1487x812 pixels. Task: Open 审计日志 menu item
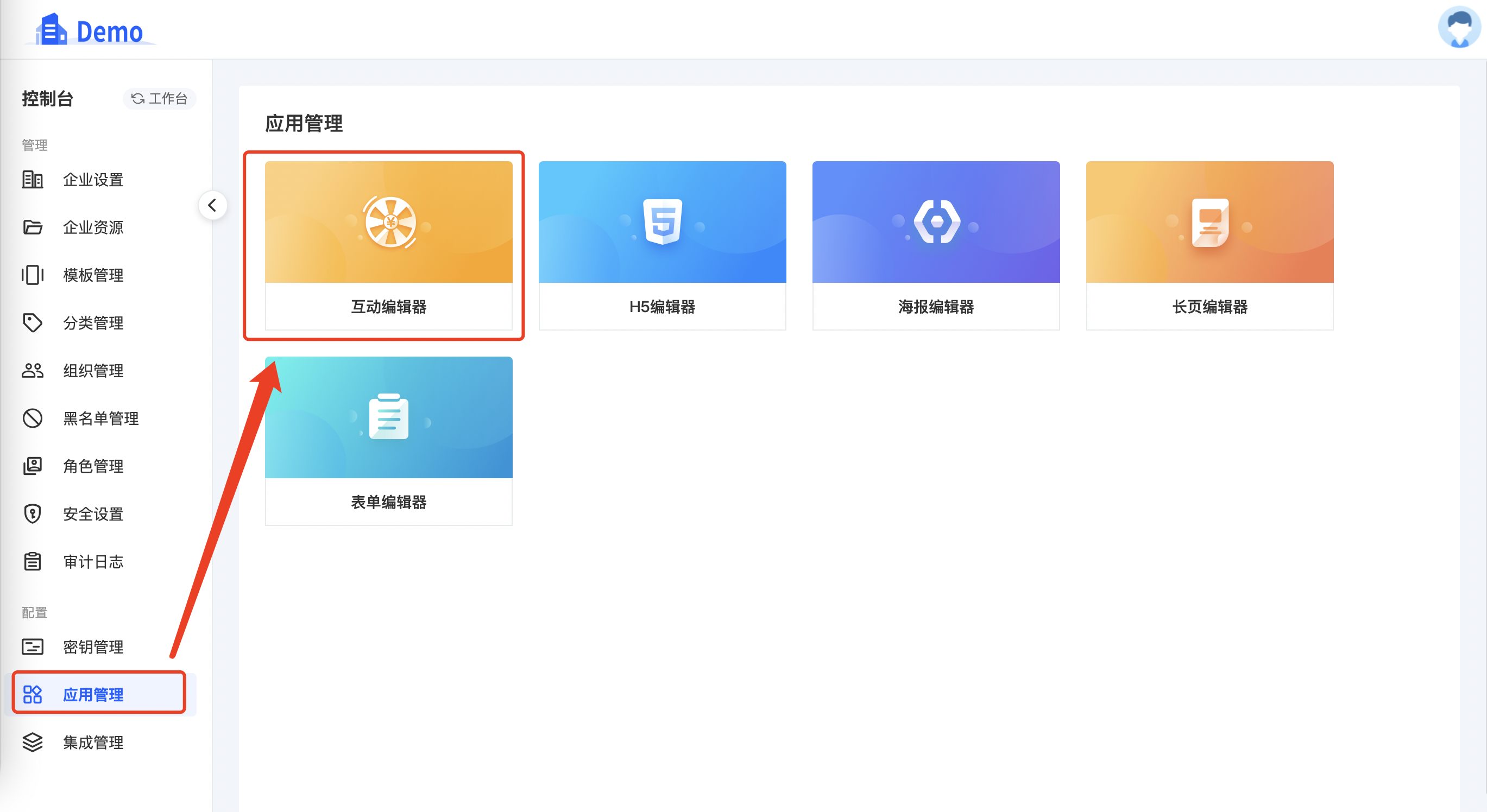[x=100, y=562]
